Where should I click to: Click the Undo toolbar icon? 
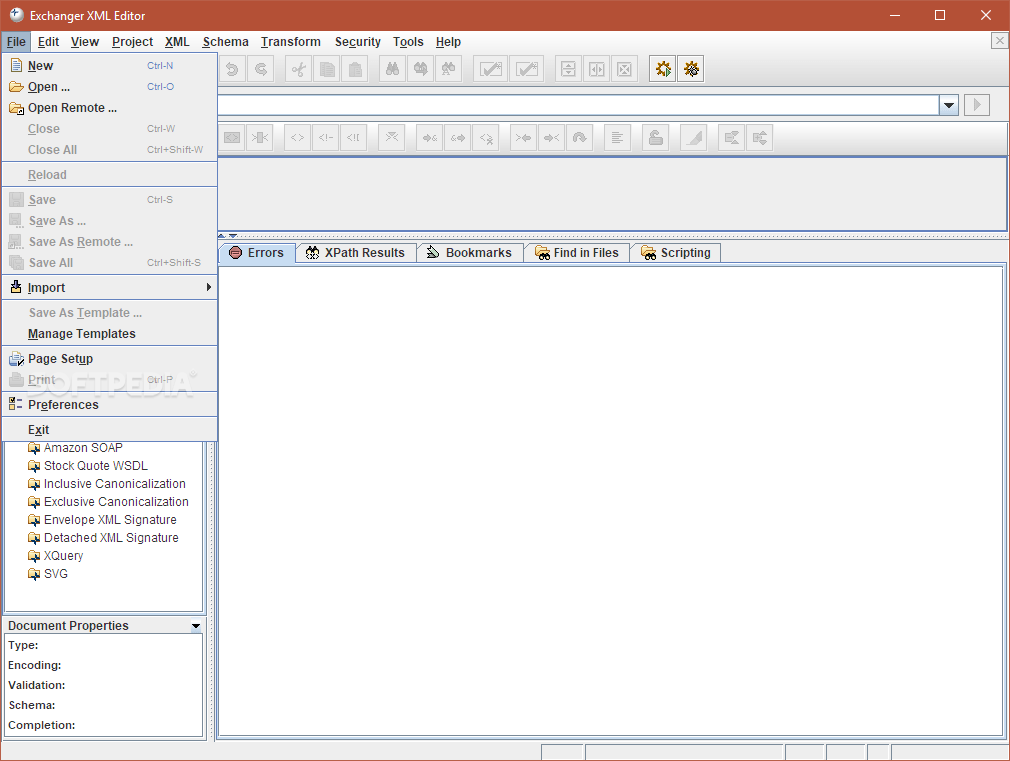(233, 69)
